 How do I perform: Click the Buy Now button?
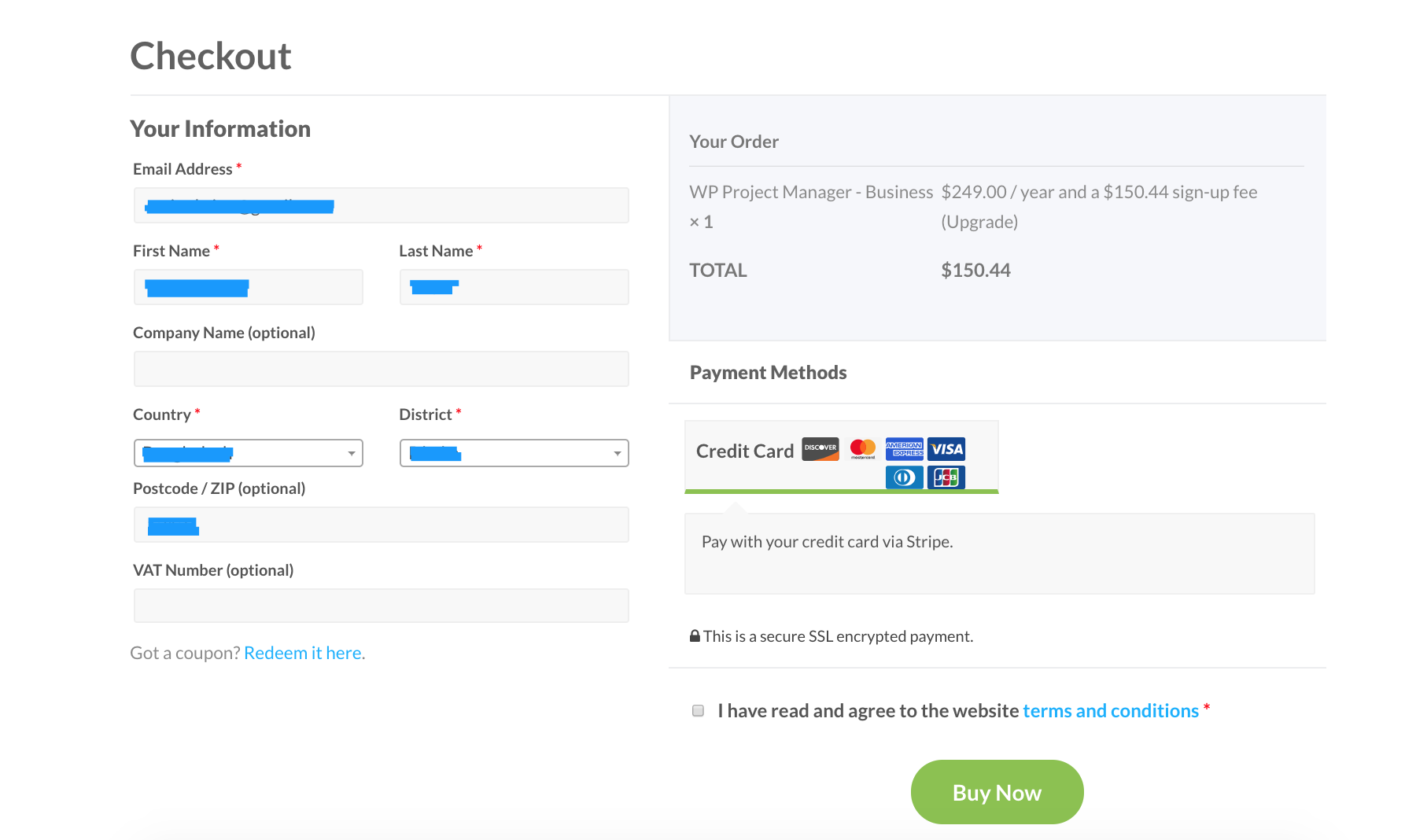[x=996, y=792]
